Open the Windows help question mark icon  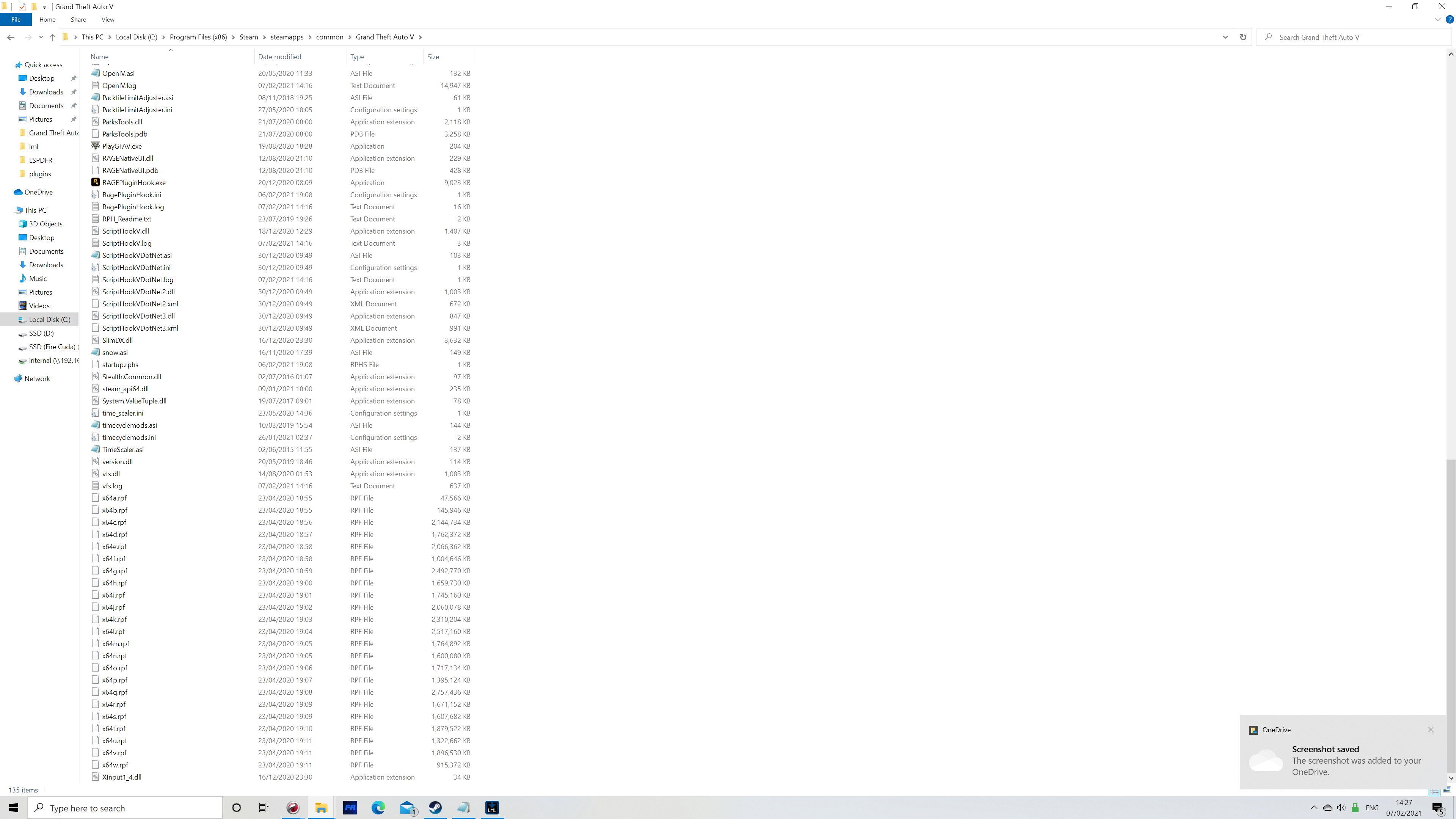[x=1449, y=19]
